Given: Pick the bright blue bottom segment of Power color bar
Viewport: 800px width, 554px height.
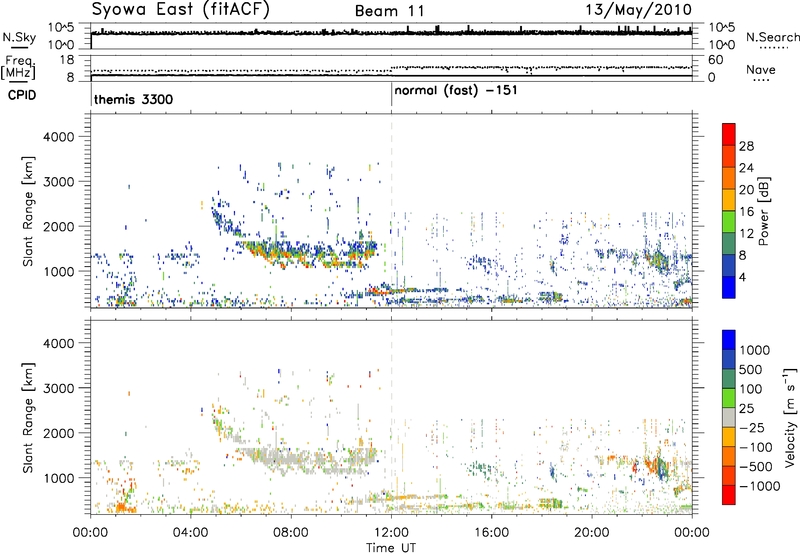Looking at the screenshot, I should pyautogui.click(x=729, y=287).
